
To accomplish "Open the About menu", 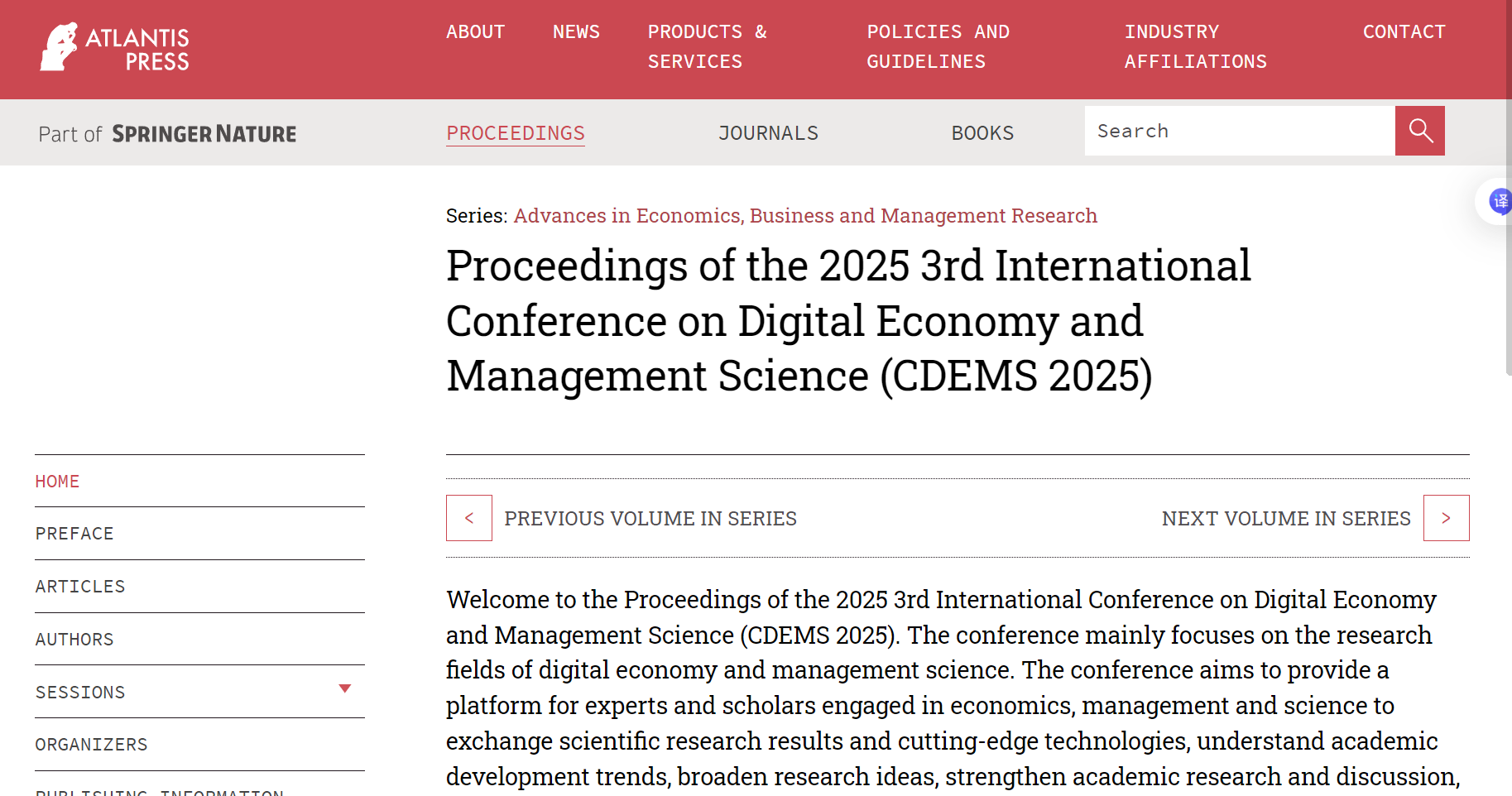I will click(475, 32).
